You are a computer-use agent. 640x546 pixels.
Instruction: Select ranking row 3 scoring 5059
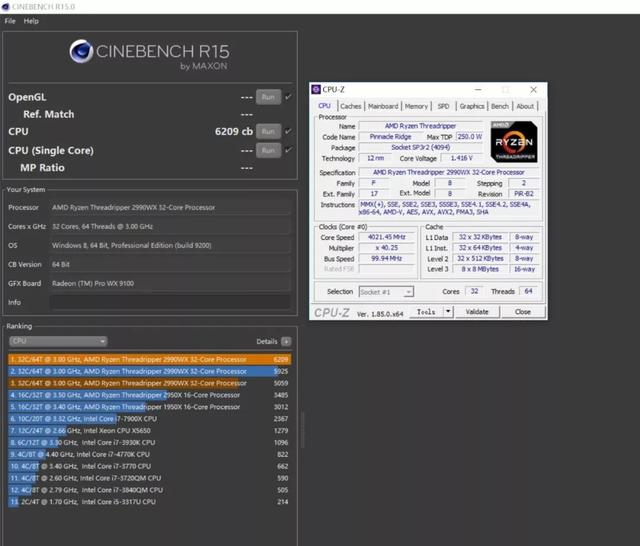point(149,383)
